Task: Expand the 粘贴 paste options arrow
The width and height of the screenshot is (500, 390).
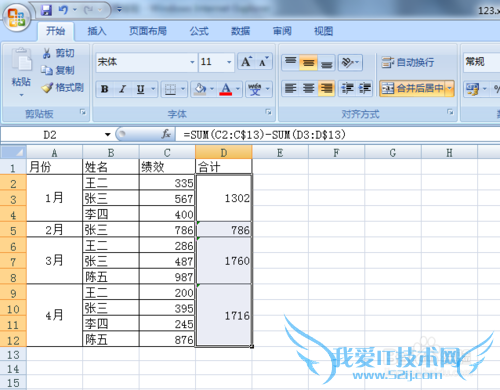Action: point(21,95)
